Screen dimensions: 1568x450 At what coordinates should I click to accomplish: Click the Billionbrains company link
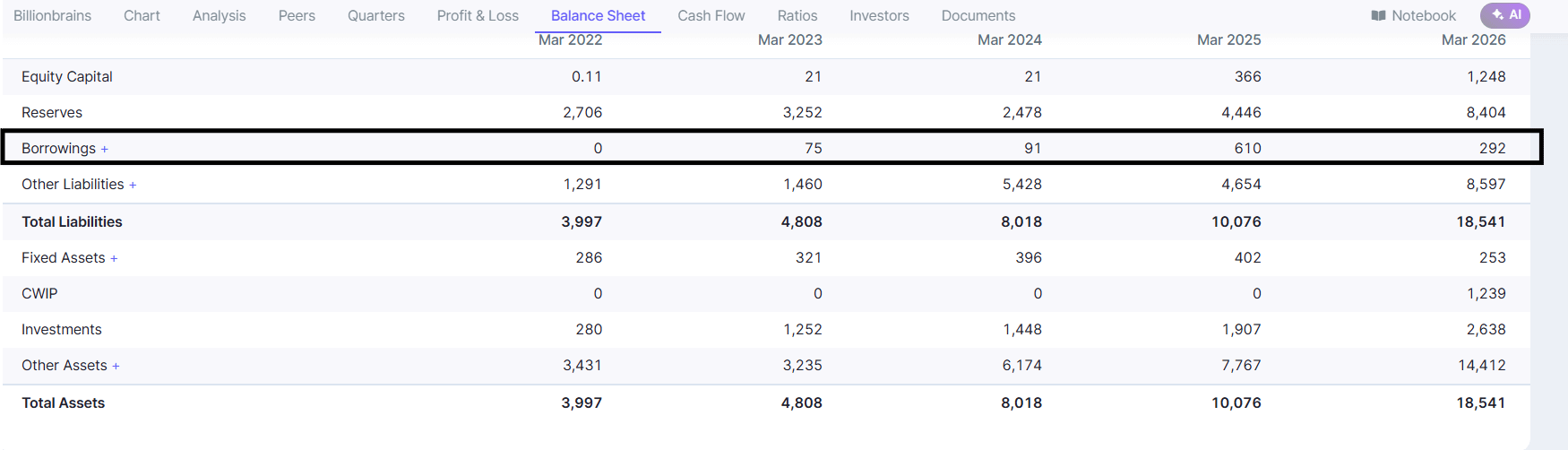pyautogui.click(x=53, y=16)
